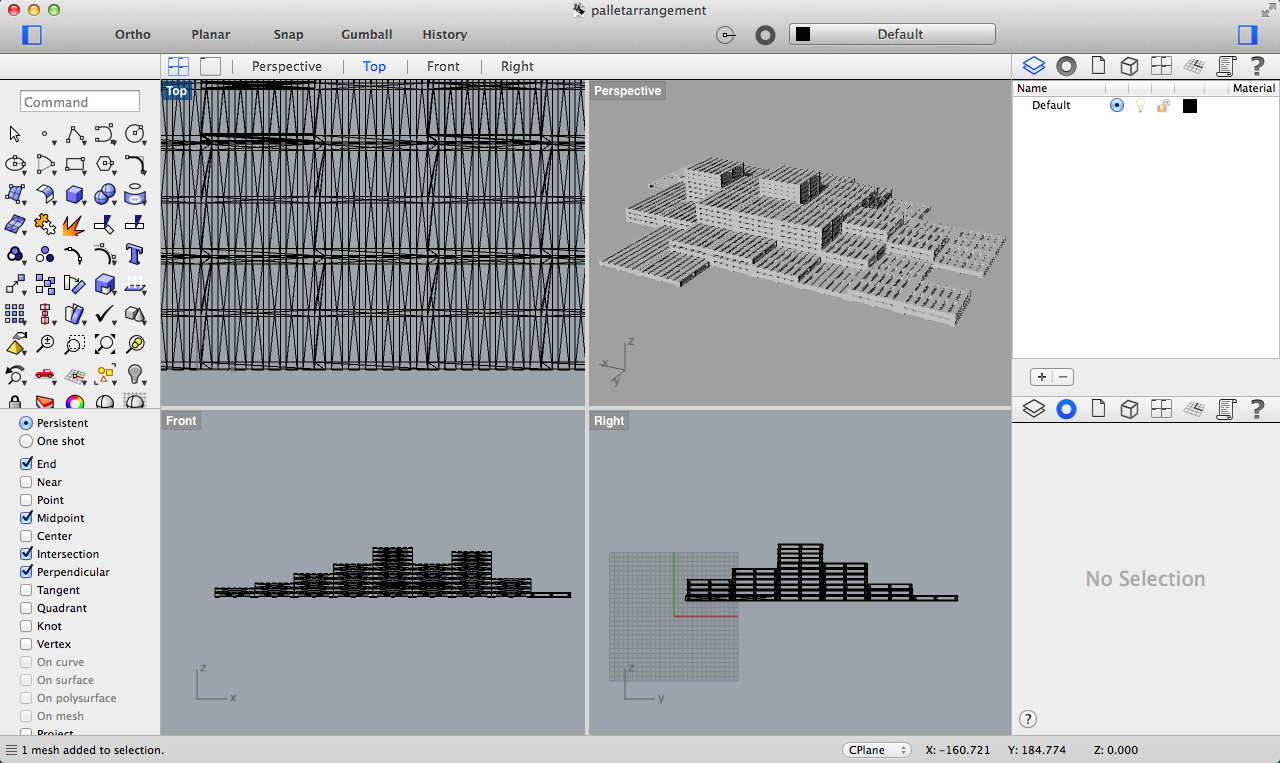Turn off Intersection object snap
The height and width of the screenshot is (763, 1280).
tap(26, 554)
